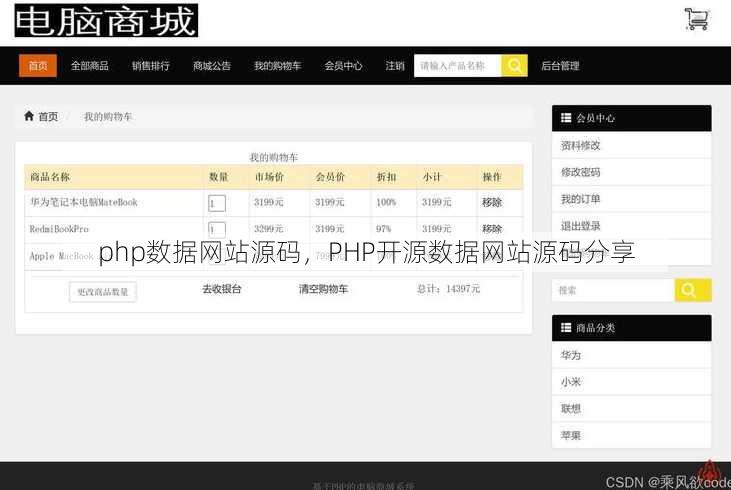Click the 华为笔记本电脑MateBook product name

pos(84,202)
